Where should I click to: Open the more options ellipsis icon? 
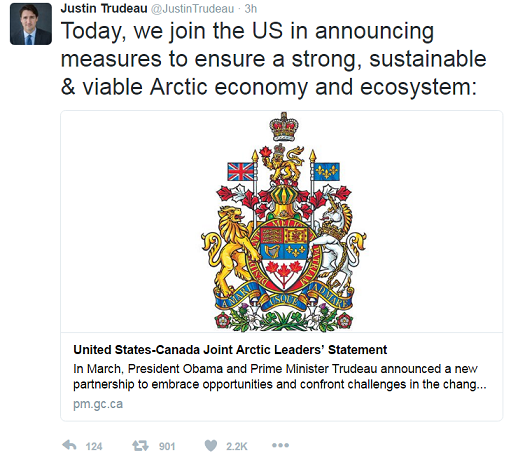click(x=280, y=445)
